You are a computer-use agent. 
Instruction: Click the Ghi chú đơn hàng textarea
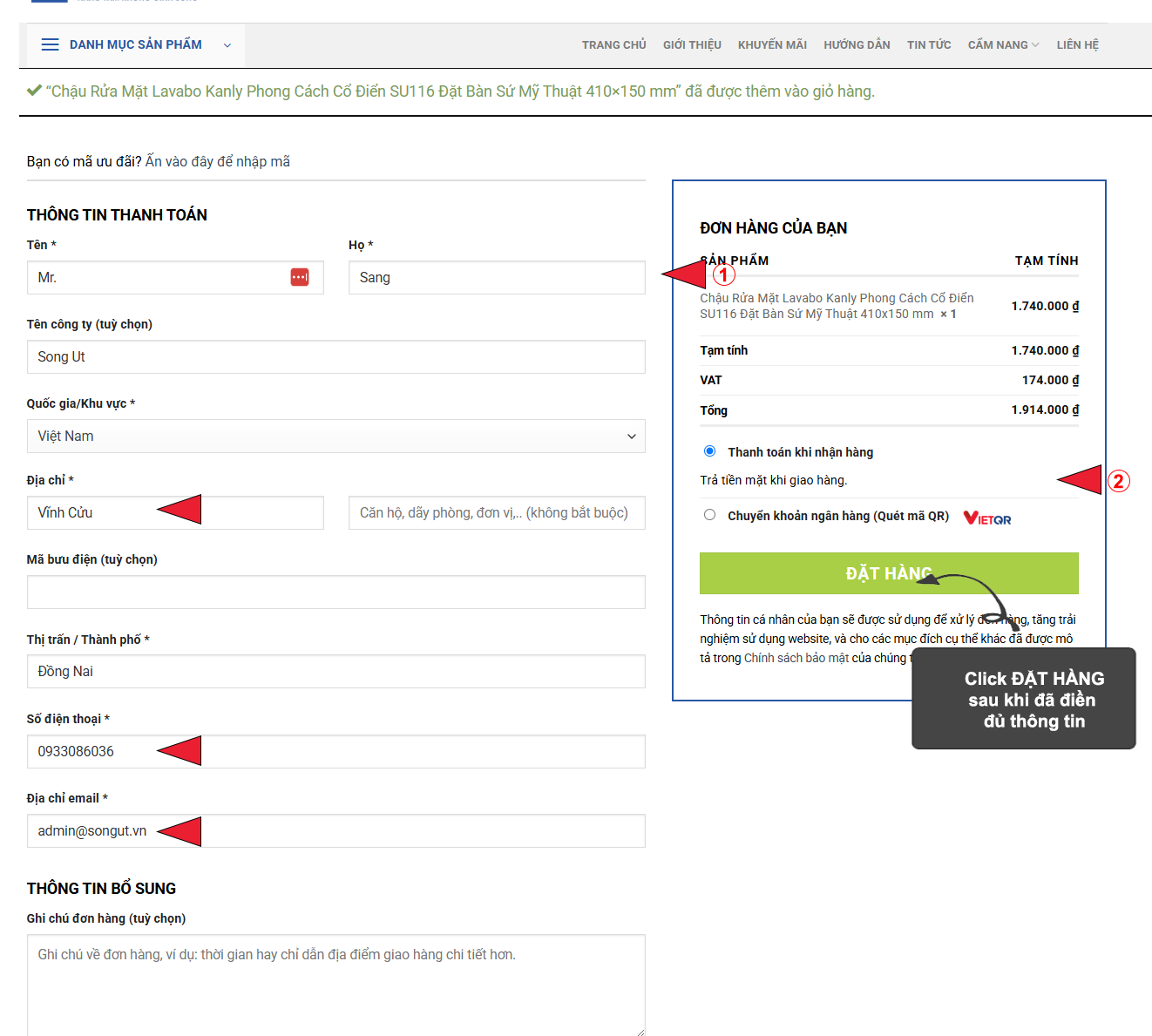pos(335,985)
